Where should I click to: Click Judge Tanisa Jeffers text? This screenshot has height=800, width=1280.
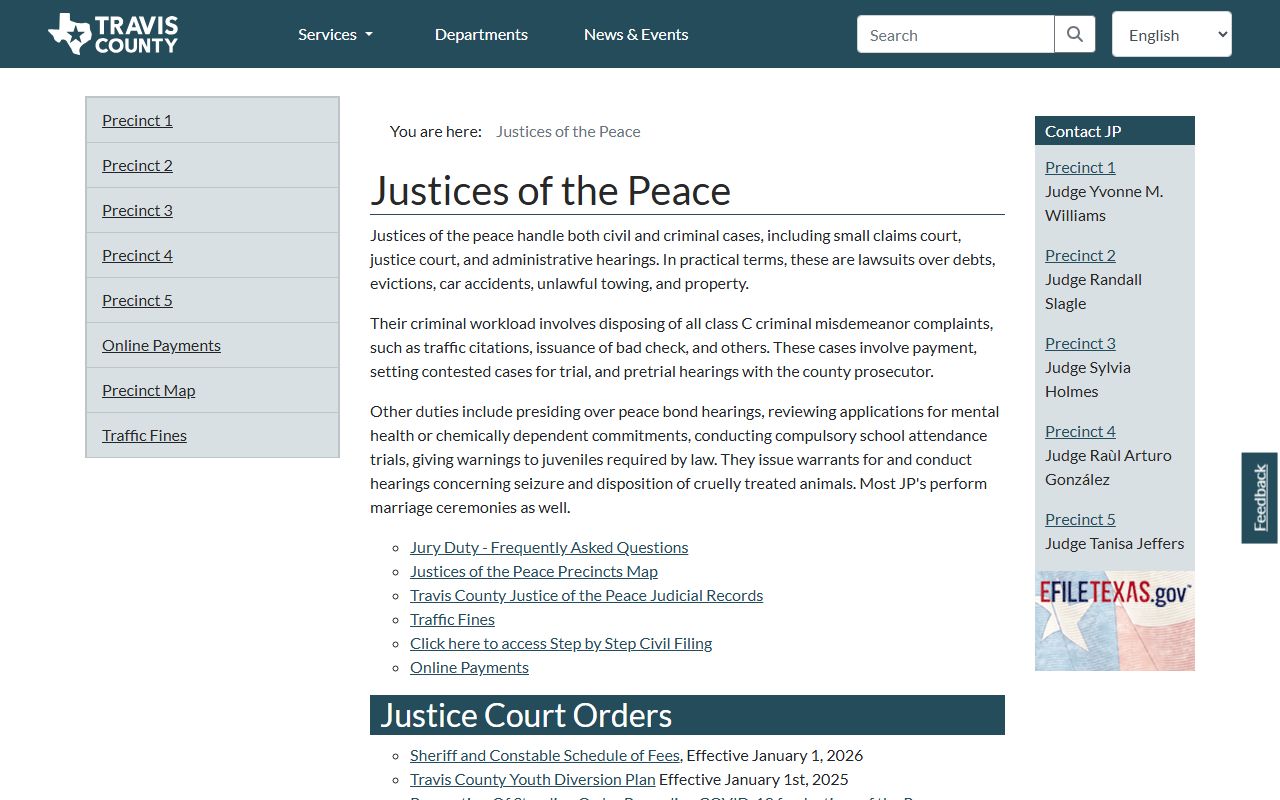(1114, 543)
